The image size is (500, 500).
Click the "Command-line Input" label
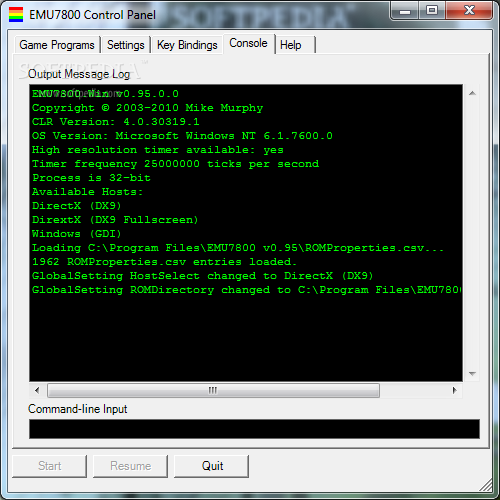[x=78, y=409]
